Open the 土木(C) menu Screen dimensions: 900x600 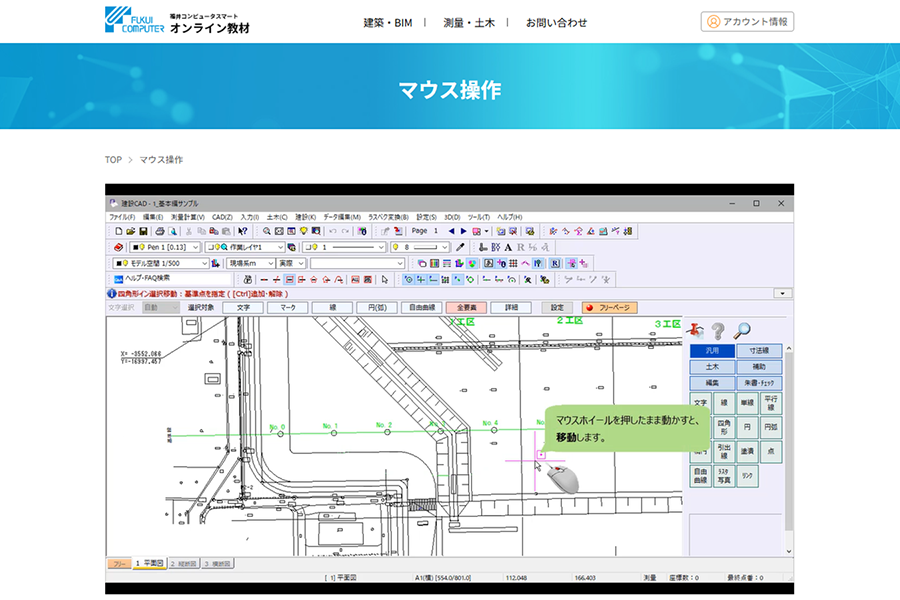[x=277, y=217]
